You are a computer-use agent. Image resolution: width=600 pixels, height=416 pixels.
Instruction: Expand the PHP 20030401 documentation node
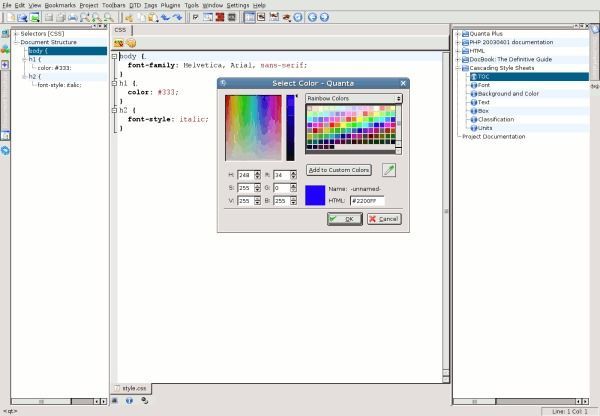click(x=458, y=42)
